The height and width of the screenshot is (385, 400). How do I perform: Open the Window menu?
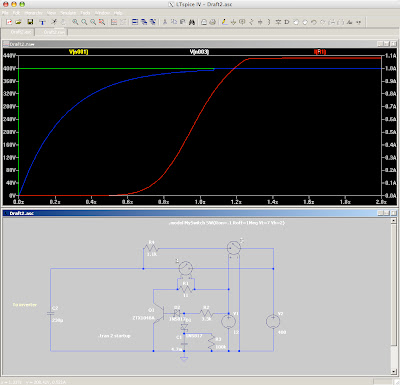click(x=102, y=13)
